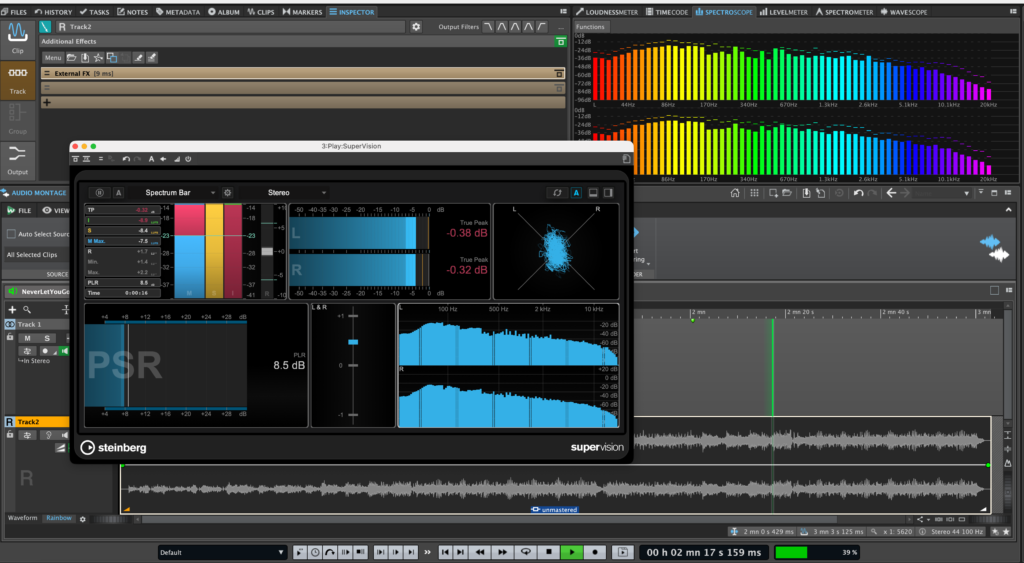Image resolution: width=1024 pixels, height=563 pixels.
Task: Open the View tab in Audio Montage
Action: (56, 210)
